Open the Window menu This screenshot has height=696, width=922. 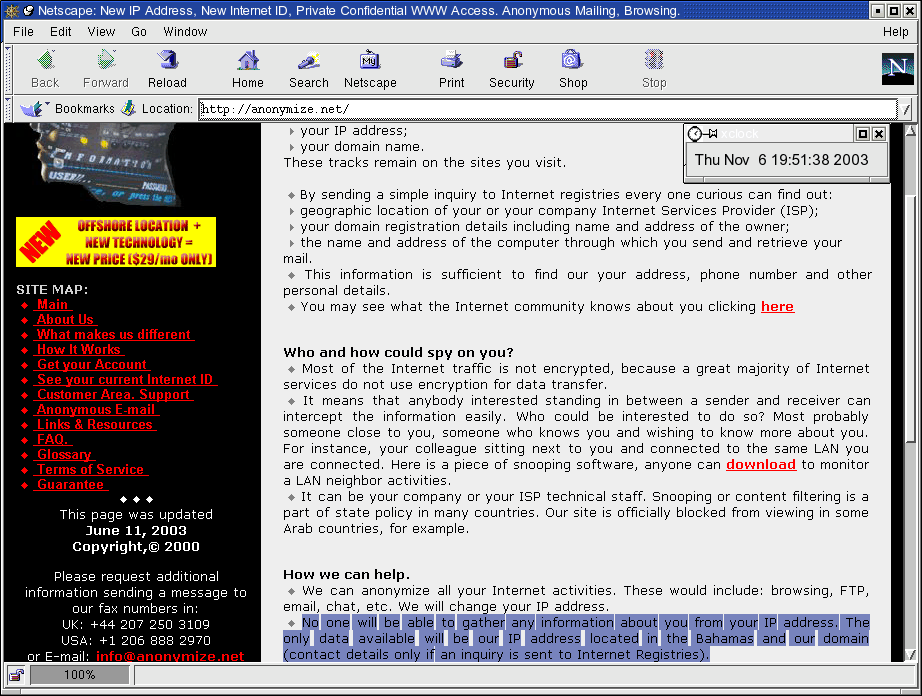point(185,32)
